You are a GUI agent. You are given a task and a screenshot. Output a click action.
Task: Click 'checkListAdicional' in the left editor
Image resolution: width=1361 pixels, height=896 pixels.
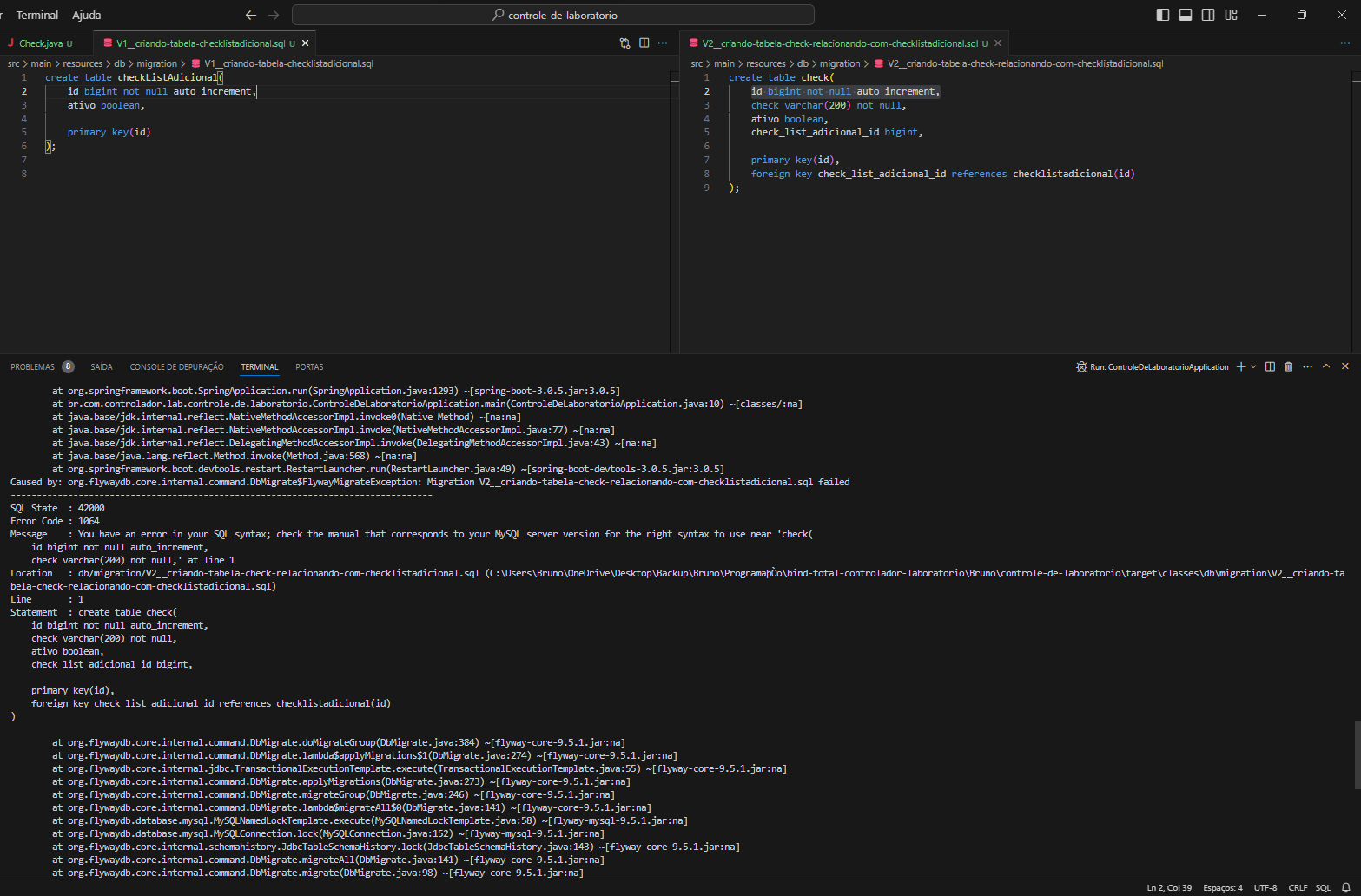coord(167,77)
